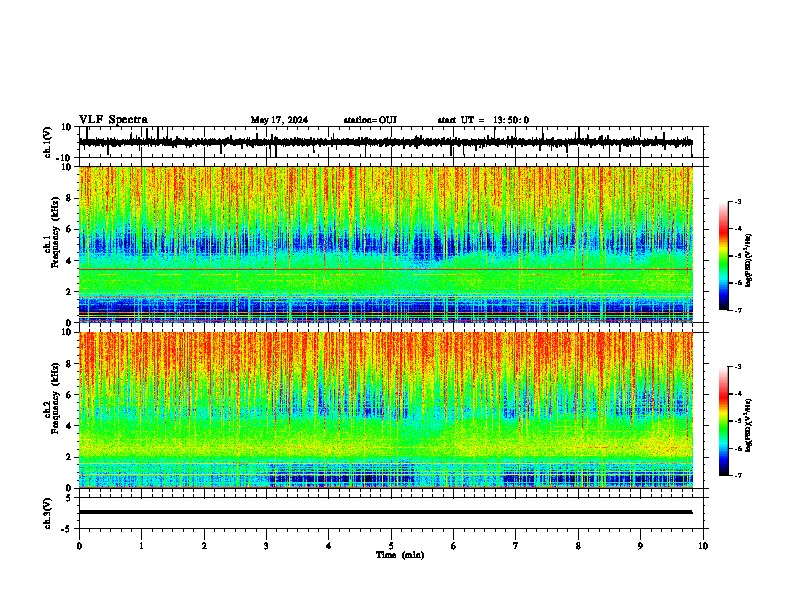Click time axis tick label "5"
This screenshot has height=612, width=792.
click(x=391, y=546)
